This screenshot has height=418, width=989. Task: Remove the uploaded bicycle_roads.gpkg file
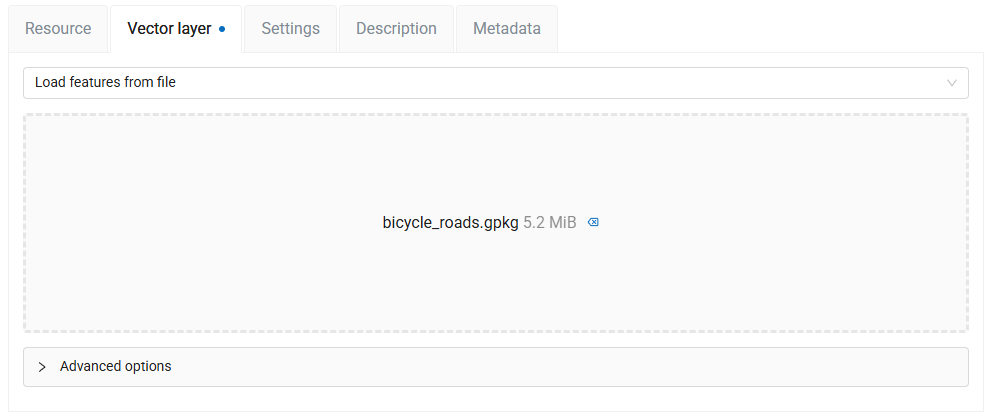593,222
